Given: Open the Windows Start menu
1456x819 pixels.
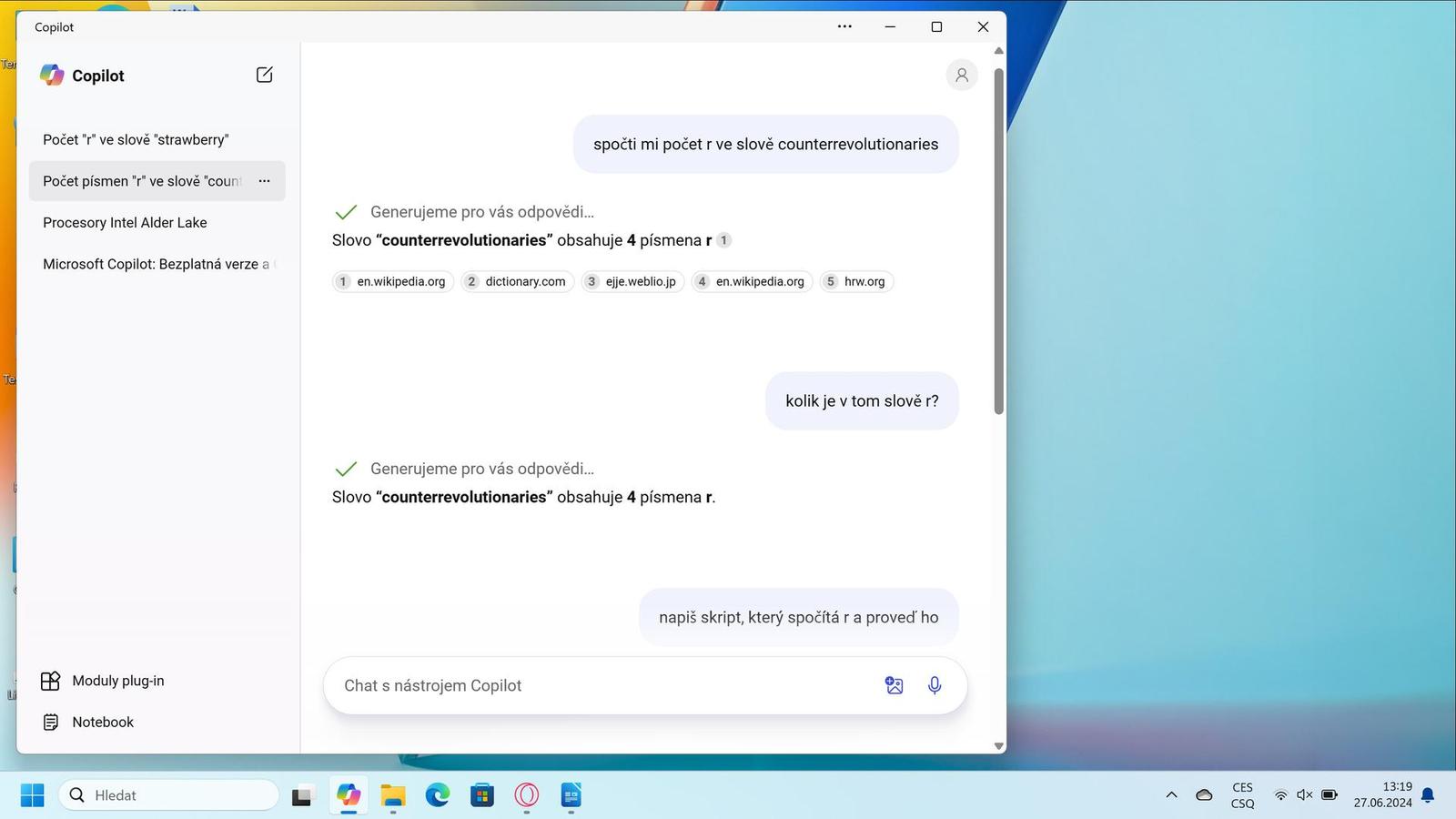Looking at the screenshot, I should click(x=32, y=795).
